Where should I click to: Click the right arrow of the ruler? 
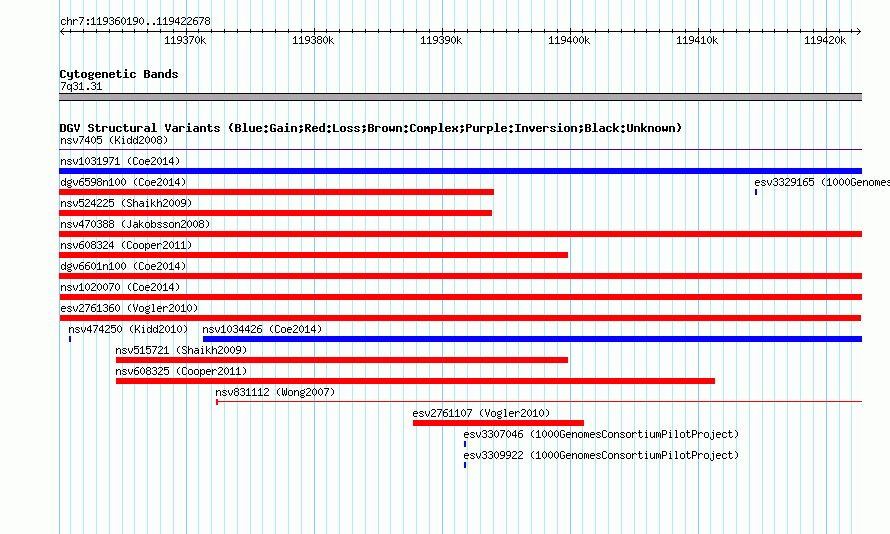click(859, 31)
